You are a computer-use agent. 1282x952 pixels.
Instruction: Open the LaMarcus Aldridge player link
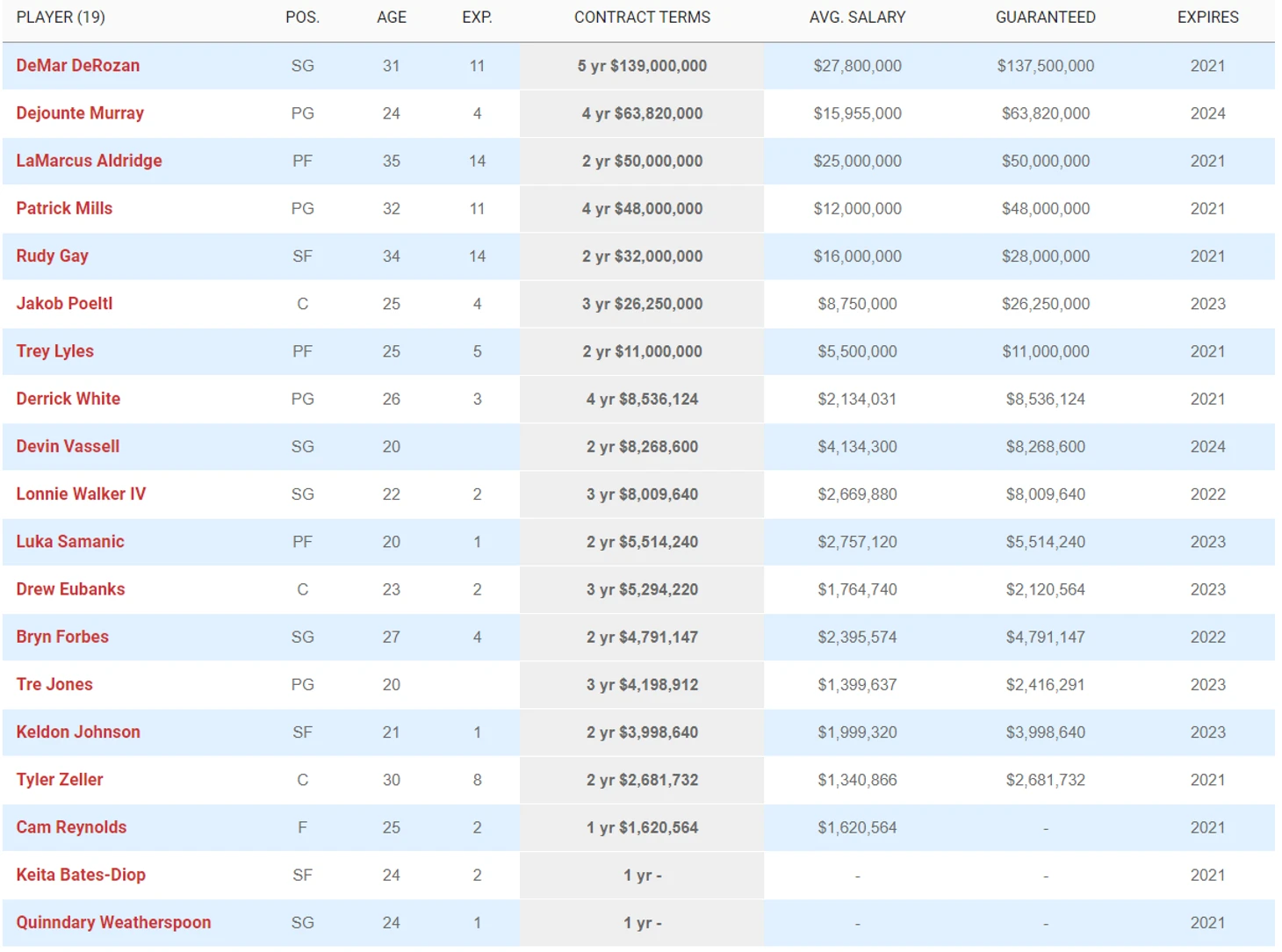coord(89,161)
